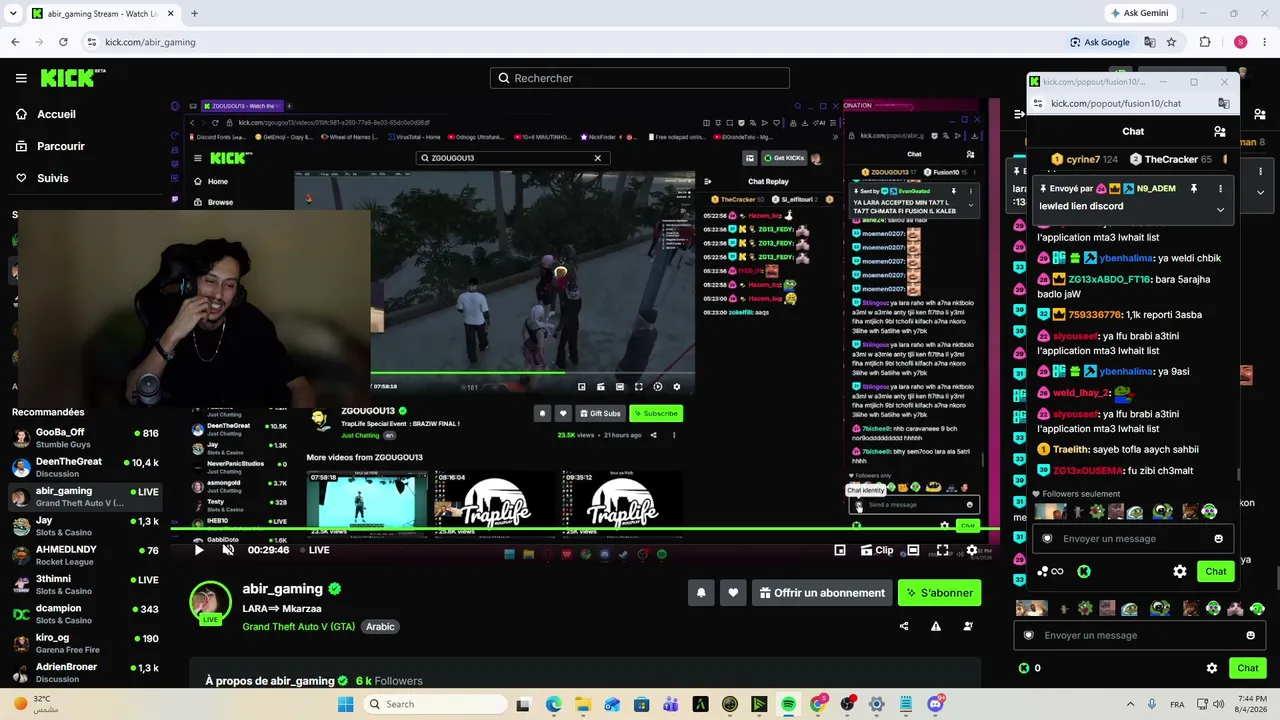Click green Chat send button in popout
The height and width of the screenshot is (720, 1280).
(1215, 571)
